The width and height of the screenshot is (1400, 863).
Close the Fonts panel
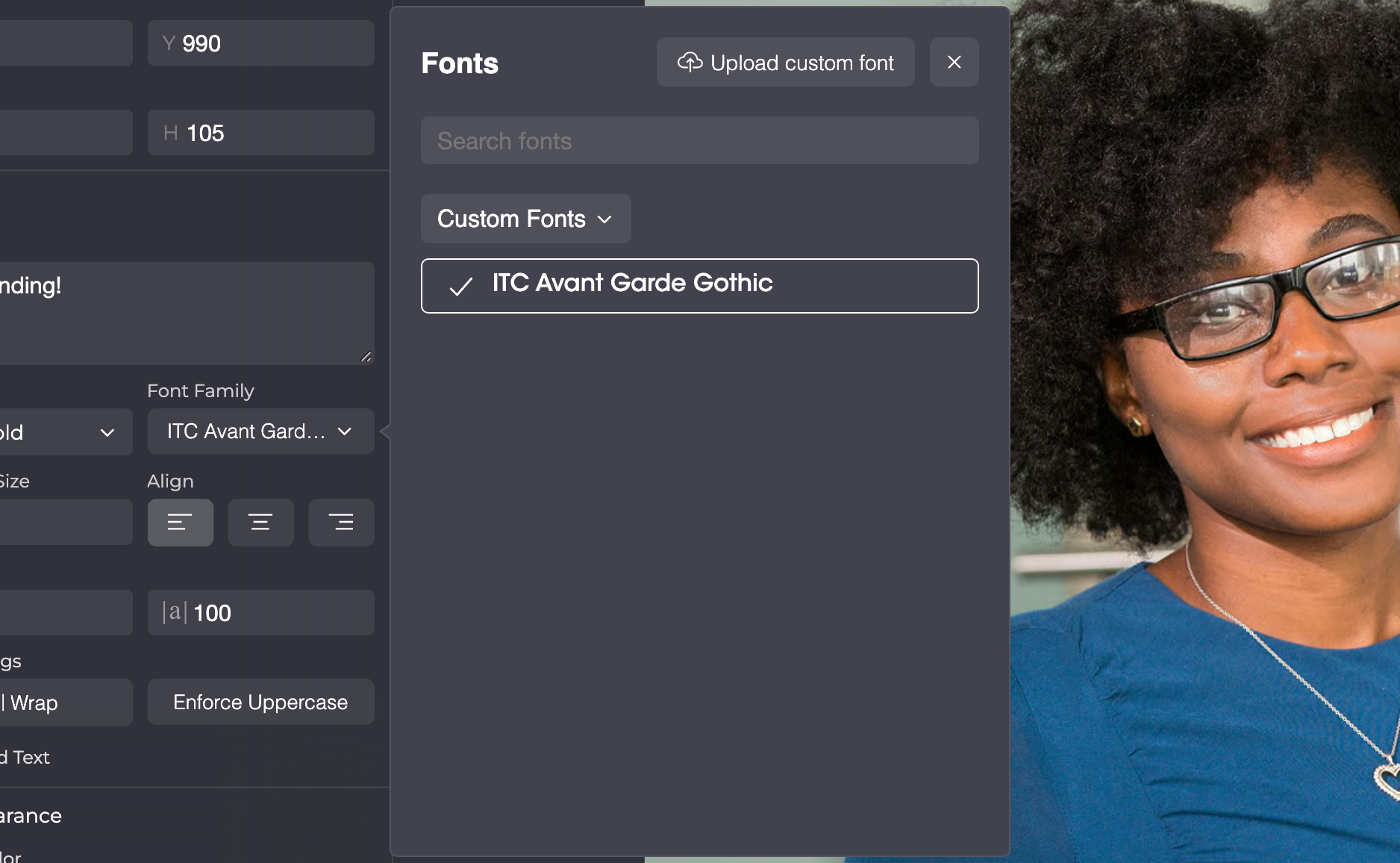coord(954,63)
